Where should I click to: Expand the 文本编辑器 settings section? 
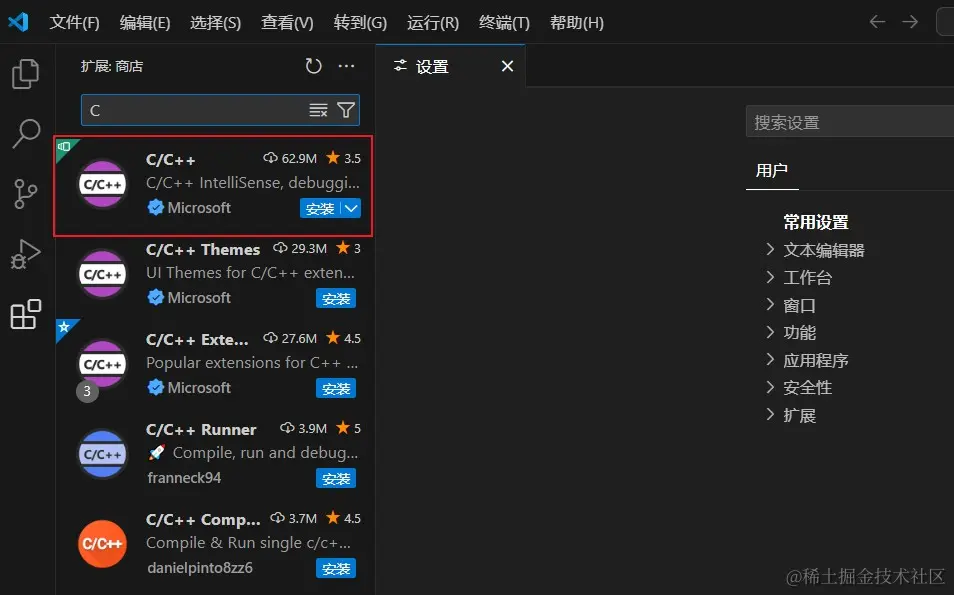click(x=770, y=249)
